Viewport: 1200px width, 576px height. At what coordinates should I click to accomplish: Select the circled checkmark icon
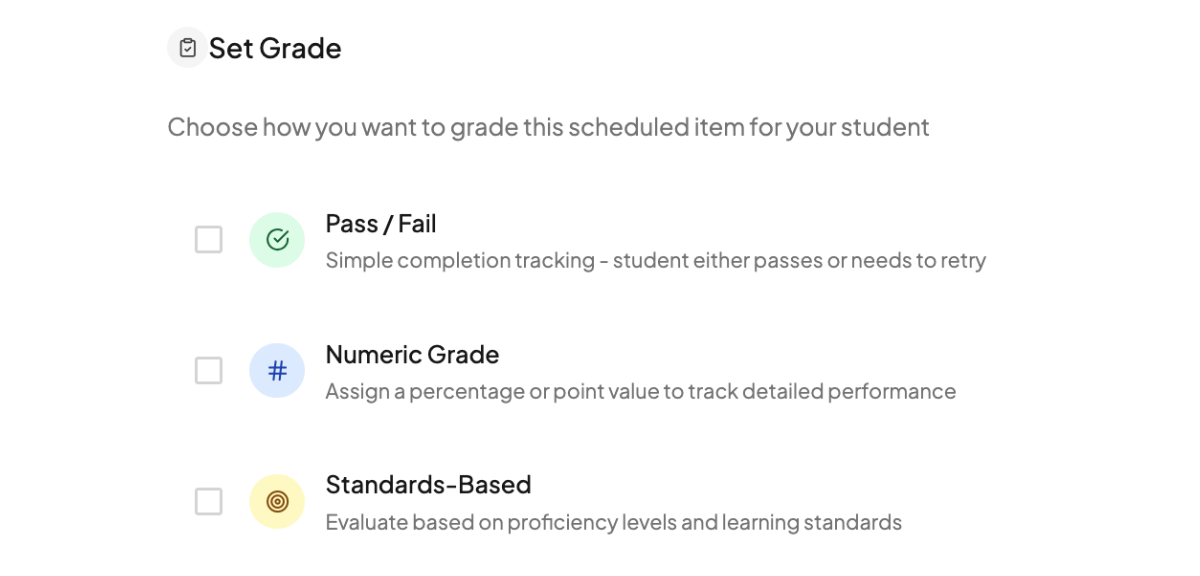coord(277,240)
